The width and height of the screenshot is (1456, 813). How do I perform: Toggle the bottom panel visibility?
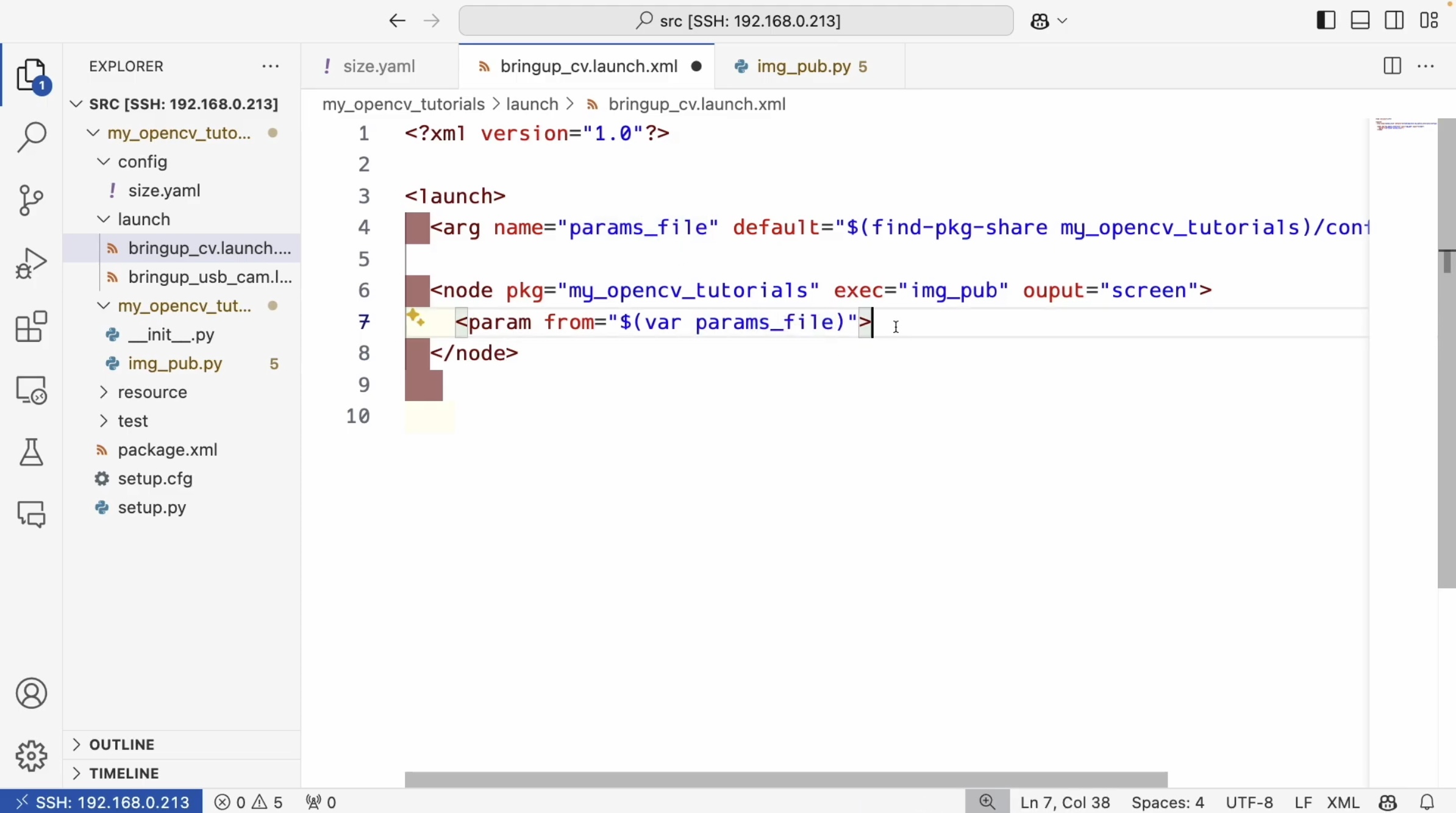click(x=1360, y=21)
